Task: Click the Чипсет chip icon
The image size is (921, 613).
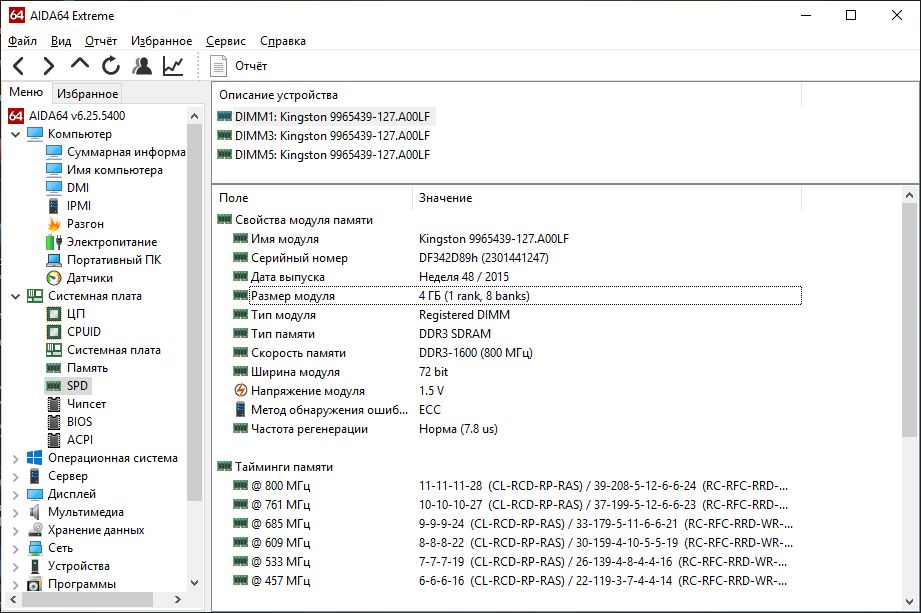Action: click(x=54, y=404)
